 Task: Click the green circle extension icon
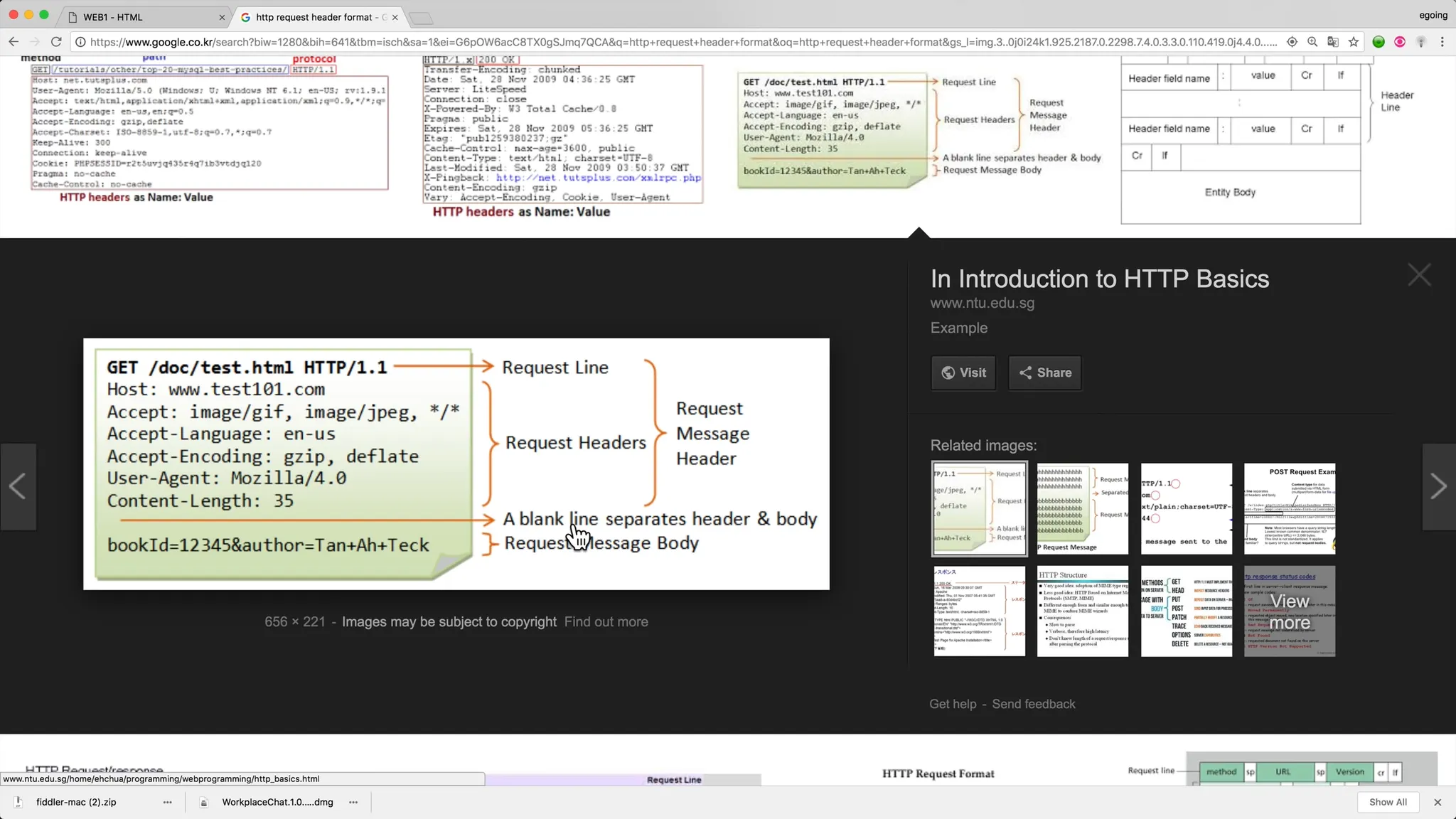pos(1379,42)
